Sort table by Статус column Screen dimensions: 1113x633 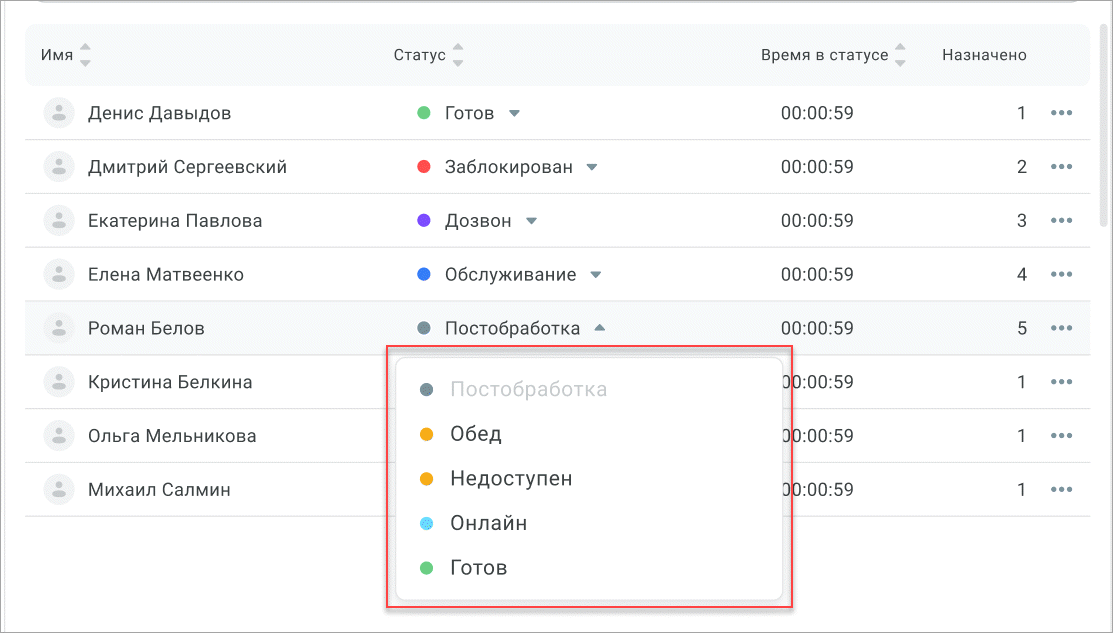[458, 55]
